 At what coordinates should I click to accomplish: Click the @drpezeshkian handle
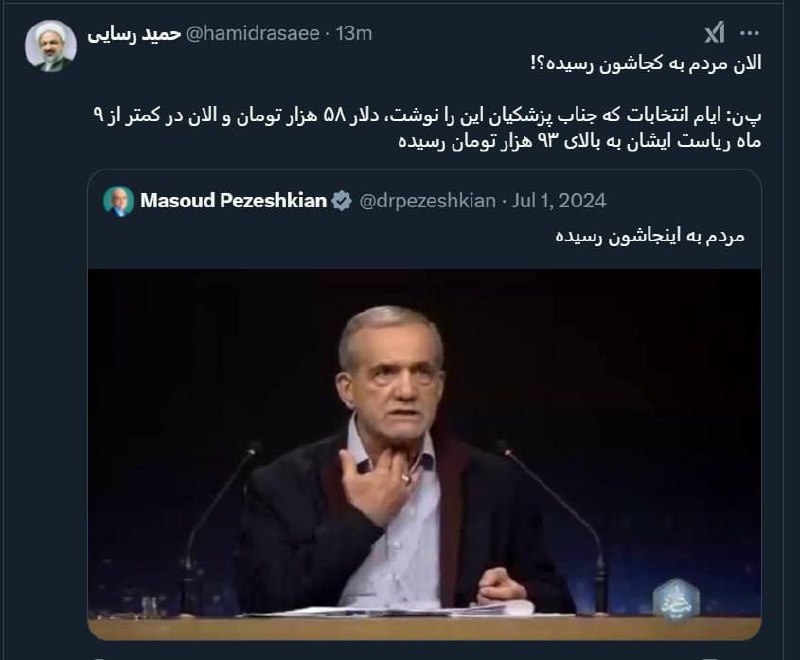(427, 201)
